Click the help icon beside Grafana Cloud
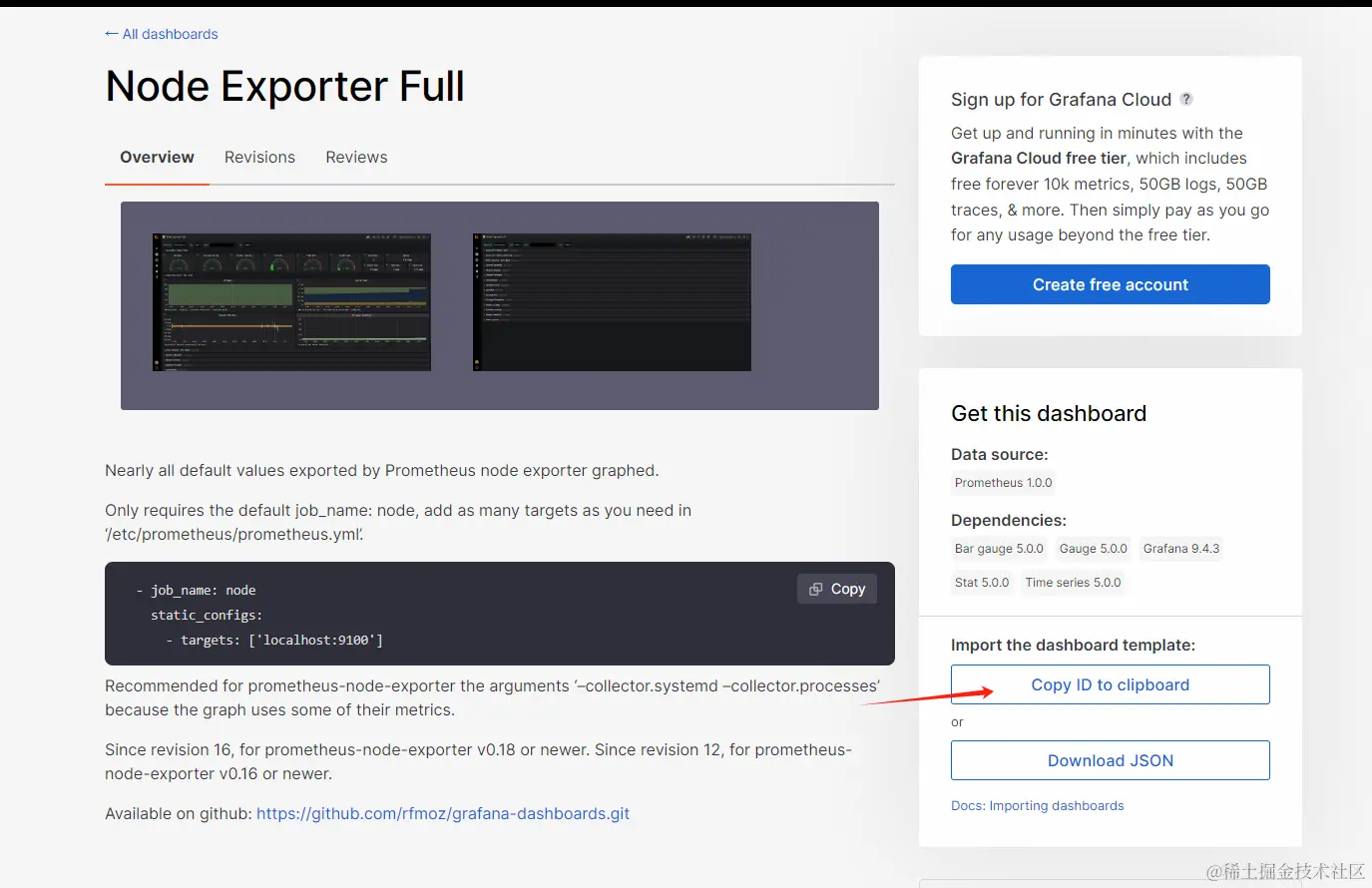Viewport: 1372px width, 888px height. pos(1186,99)
